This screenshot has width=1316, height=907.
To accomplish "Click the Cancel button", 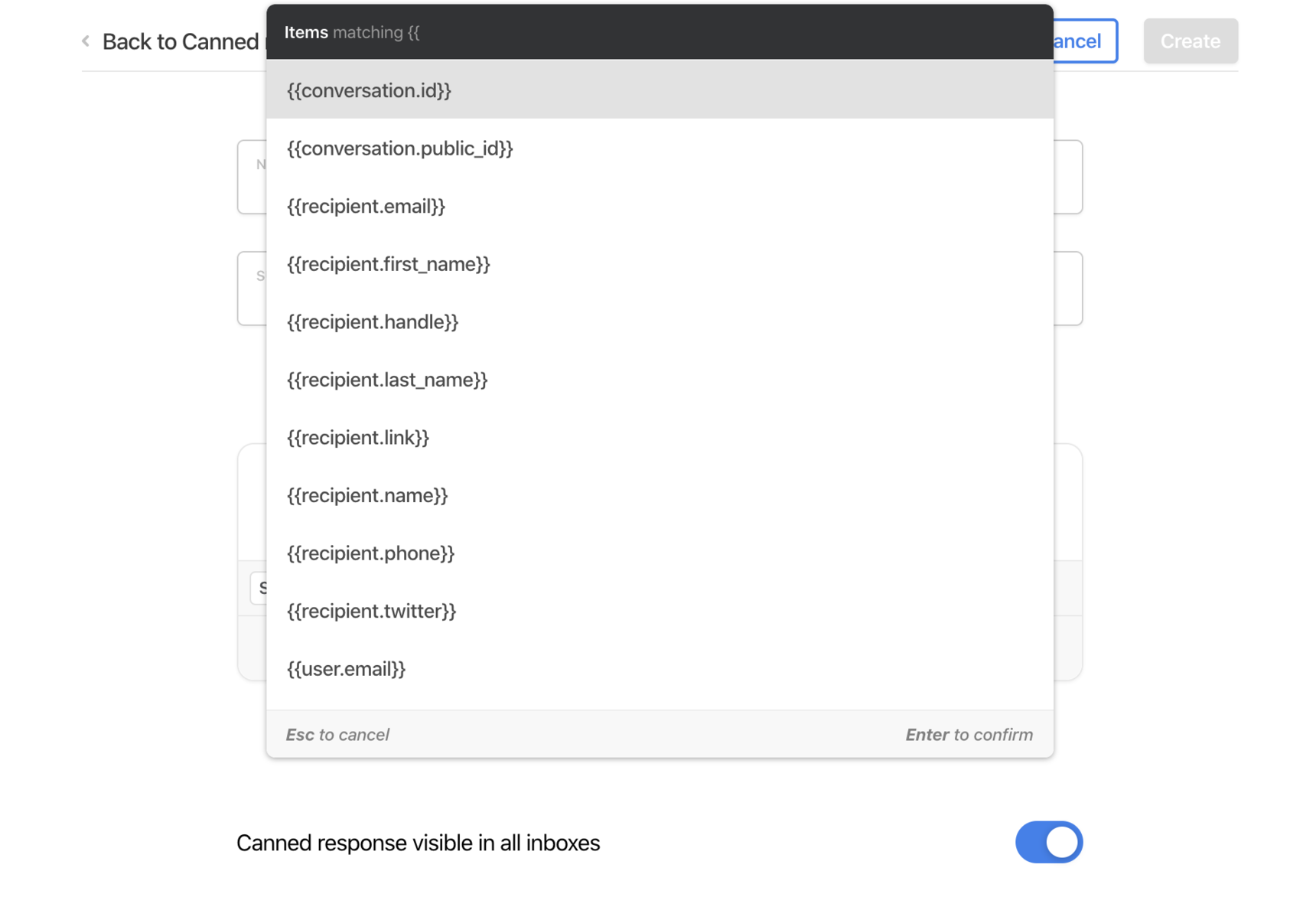I will tap(1085, 41).
